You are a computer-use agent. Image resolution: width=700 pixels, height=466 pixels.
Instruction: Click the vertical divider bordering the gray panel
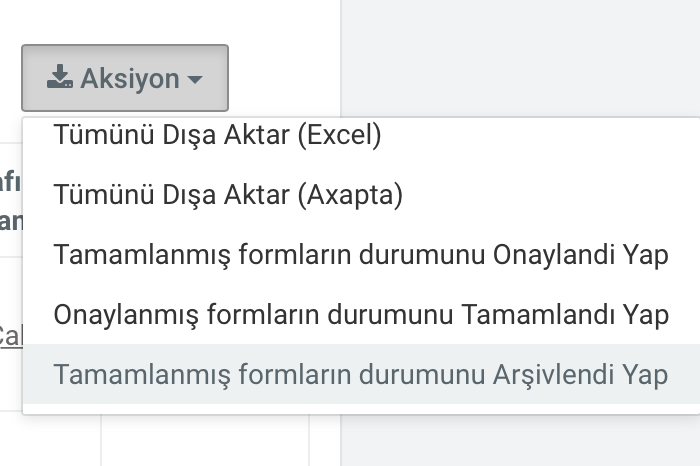pos(341,58)
